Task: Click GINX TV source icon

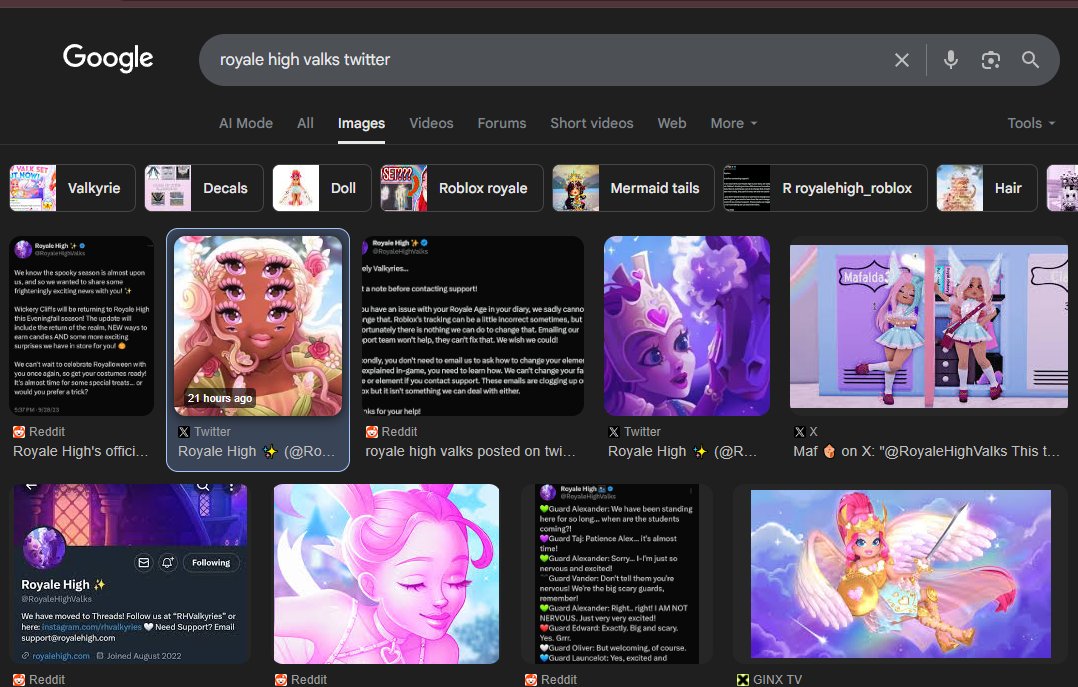Action: [742, 679]
